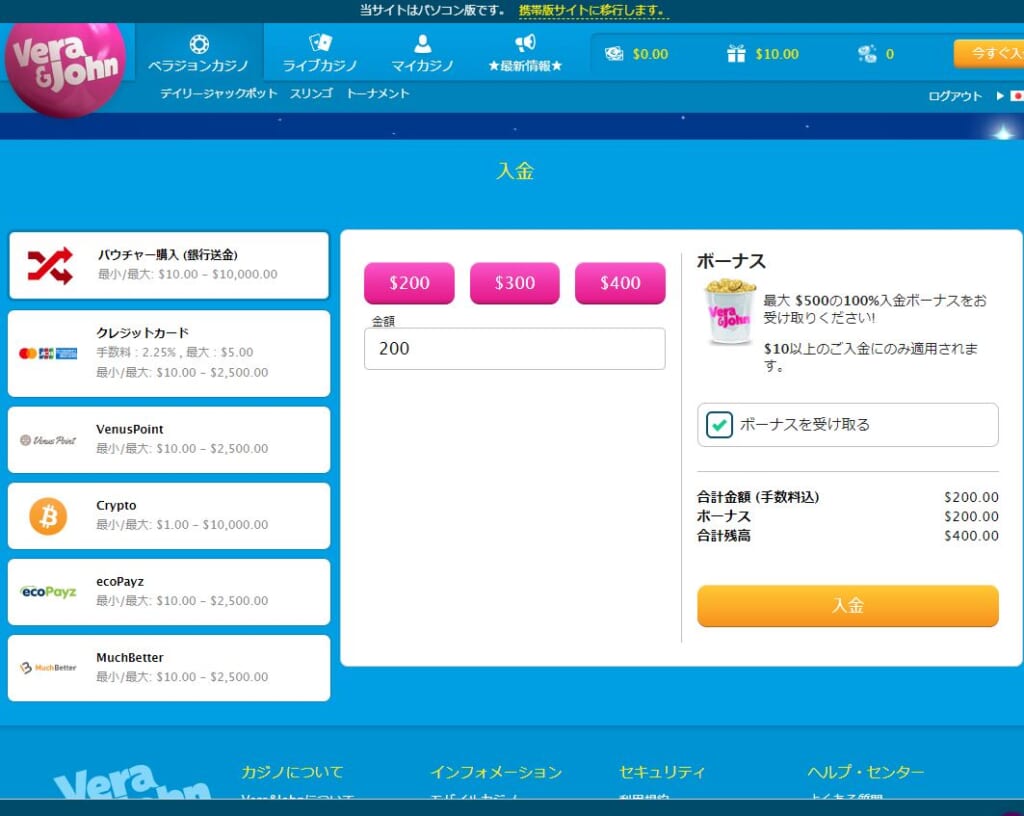
Task: Click ログアウト logout link
Action: click(955, 96)
